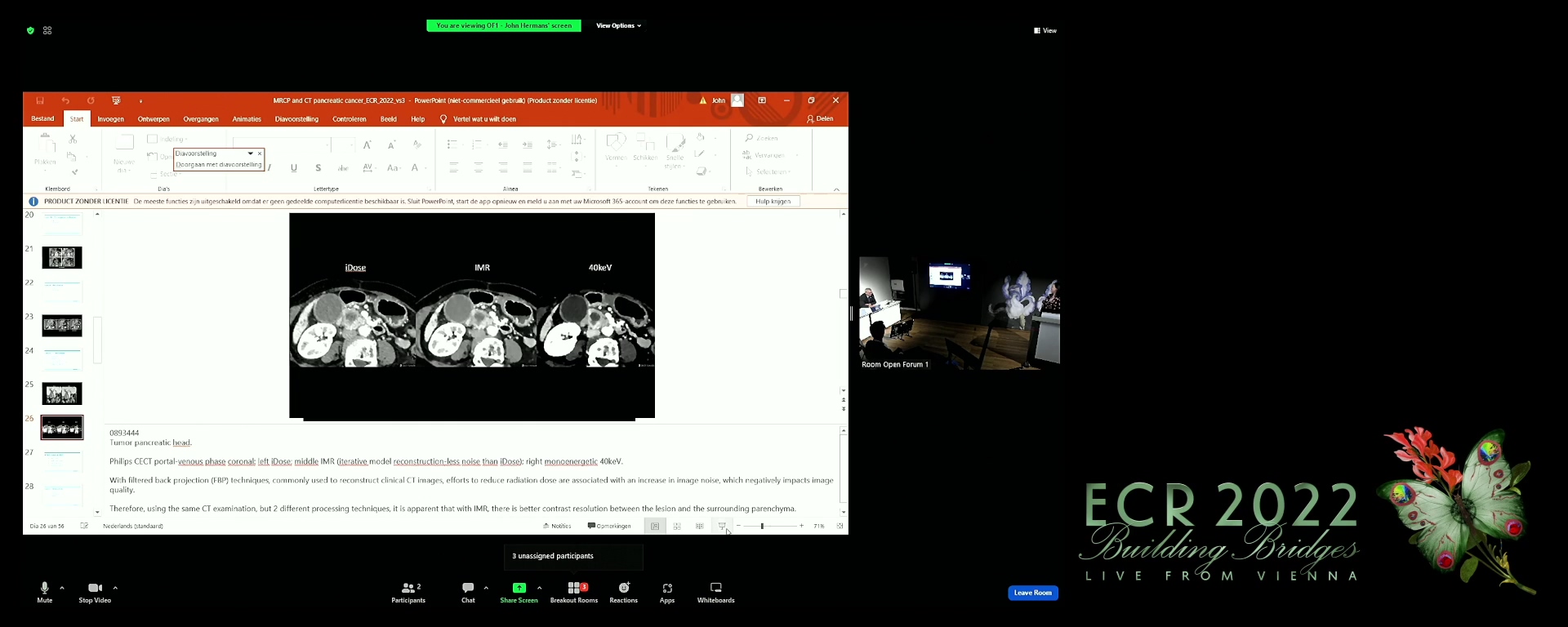Switch to the Overgangen tab
Image resolution: width=1568 pixels, height=627 pixels.
(x=201, y=119)
